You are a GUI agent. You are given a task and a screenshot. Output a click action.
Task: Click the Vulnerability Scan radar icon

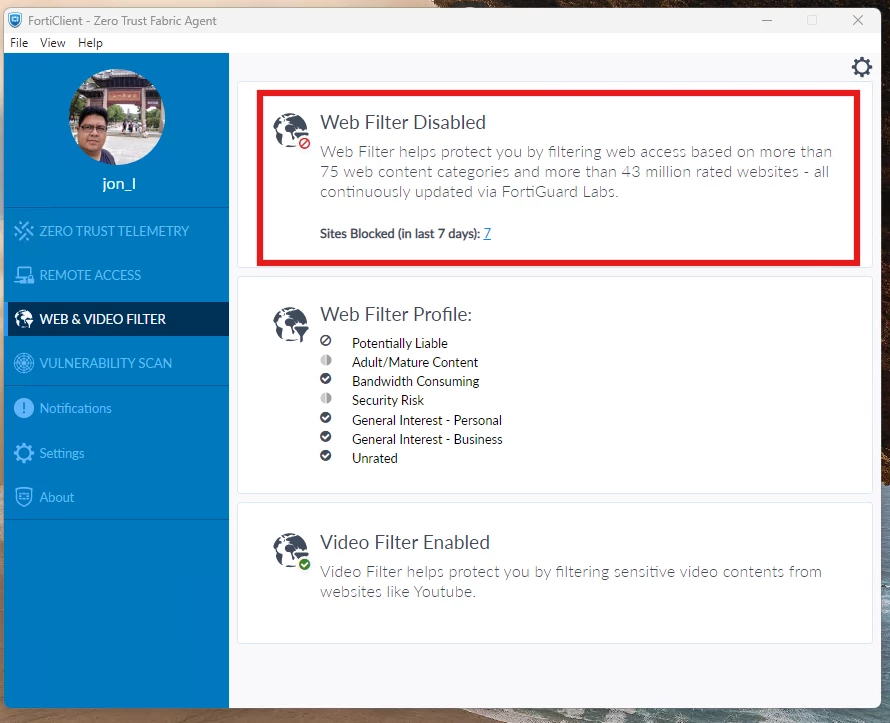tap(24, 363)
